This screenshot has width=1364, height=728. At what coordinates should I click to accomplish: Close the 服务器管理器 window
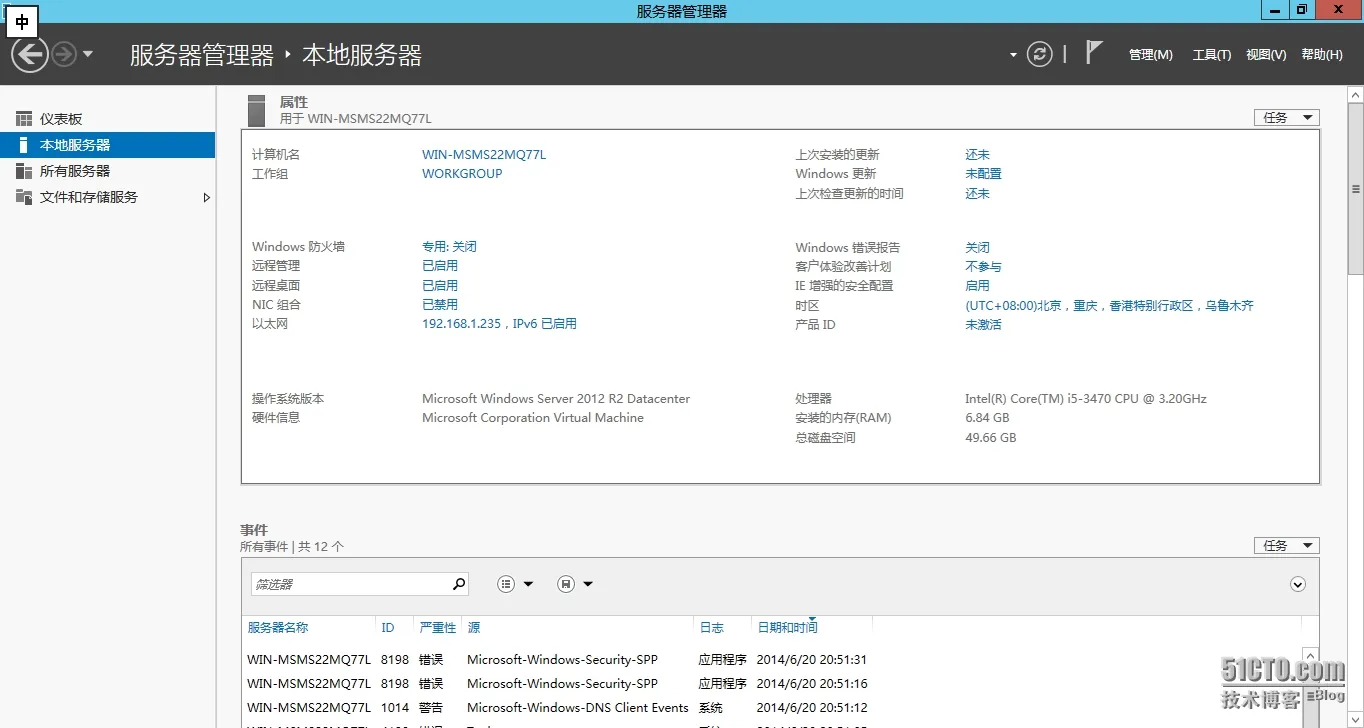pos(1338,10)
